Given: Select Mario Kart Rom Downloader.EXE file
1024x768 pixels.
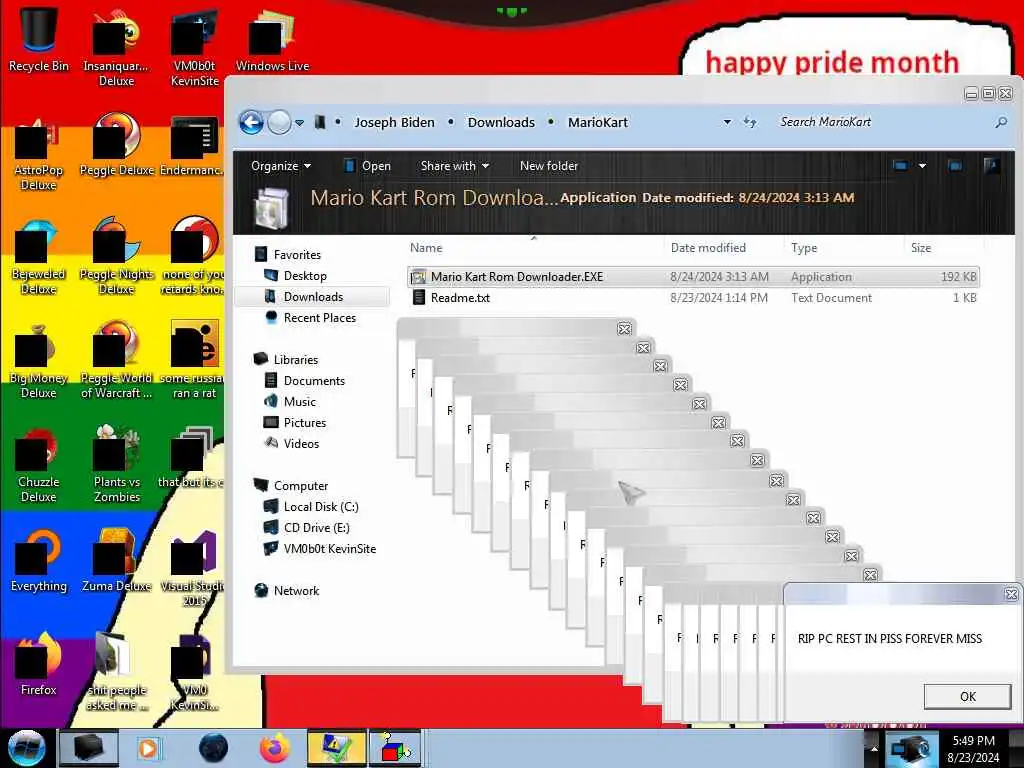Looking at the screenshot, I should pyautogui.click(x=693, y=276).
